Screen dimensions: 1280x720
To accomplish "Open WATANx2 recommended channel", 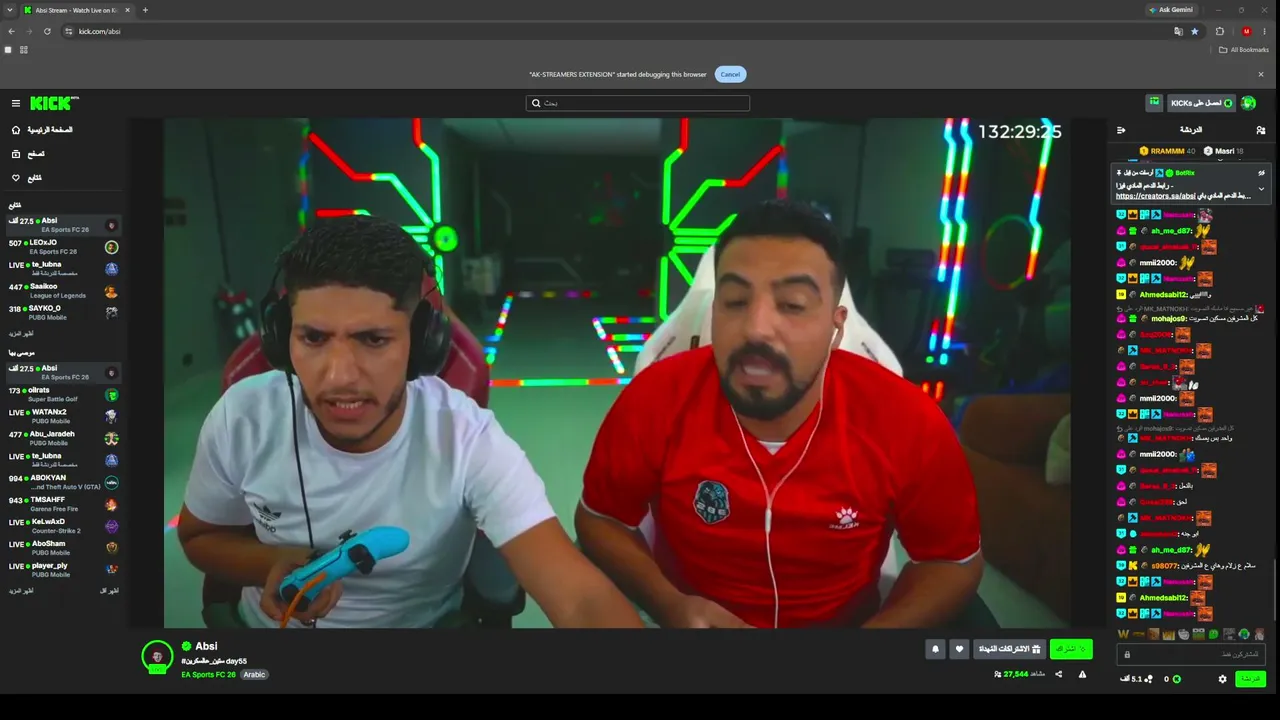I will click(63, 417).
